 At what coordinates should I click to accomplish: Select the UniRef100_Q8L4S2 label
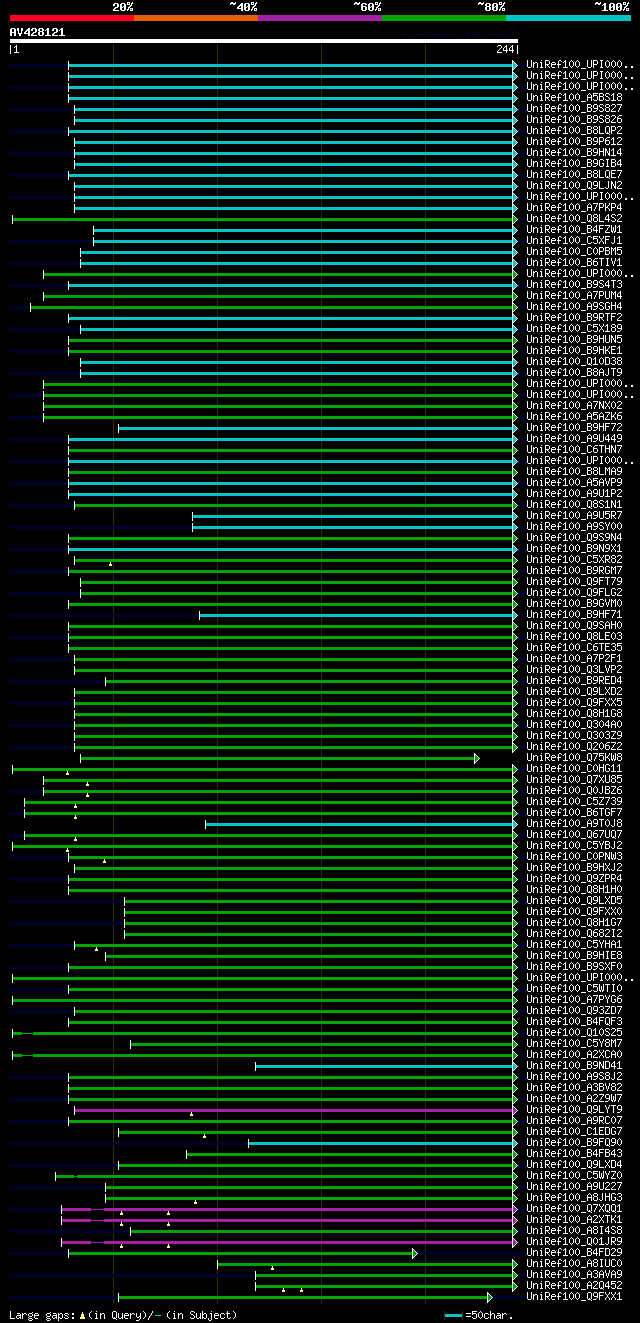click(x=575, y=218)
